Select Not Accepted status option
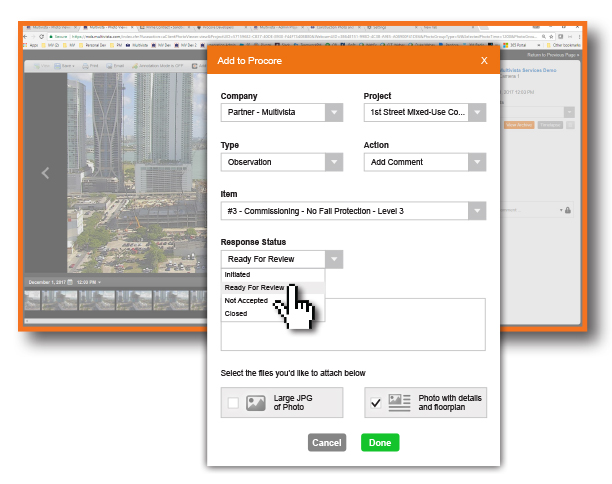Viewport: 612px width, 484px height. pos(273,301)
